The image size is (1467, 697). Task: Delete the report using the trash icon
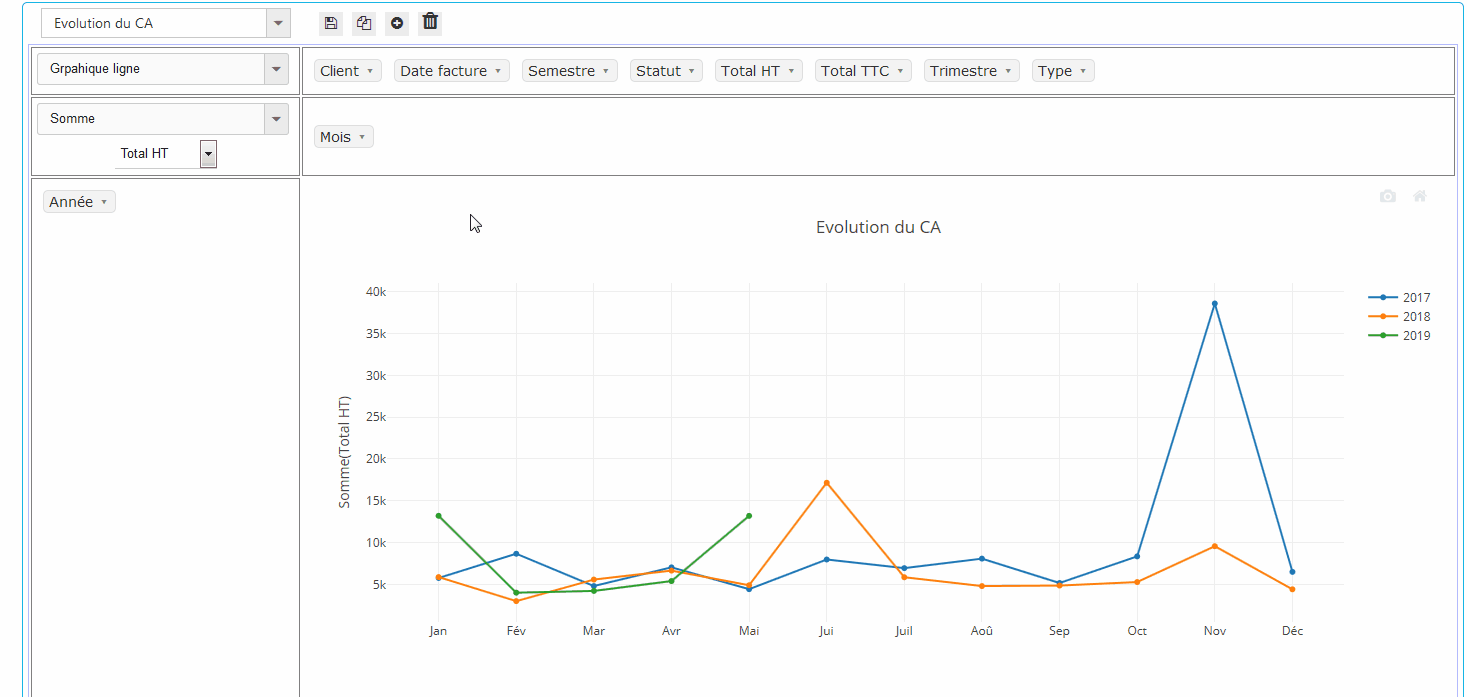(430, 22)
